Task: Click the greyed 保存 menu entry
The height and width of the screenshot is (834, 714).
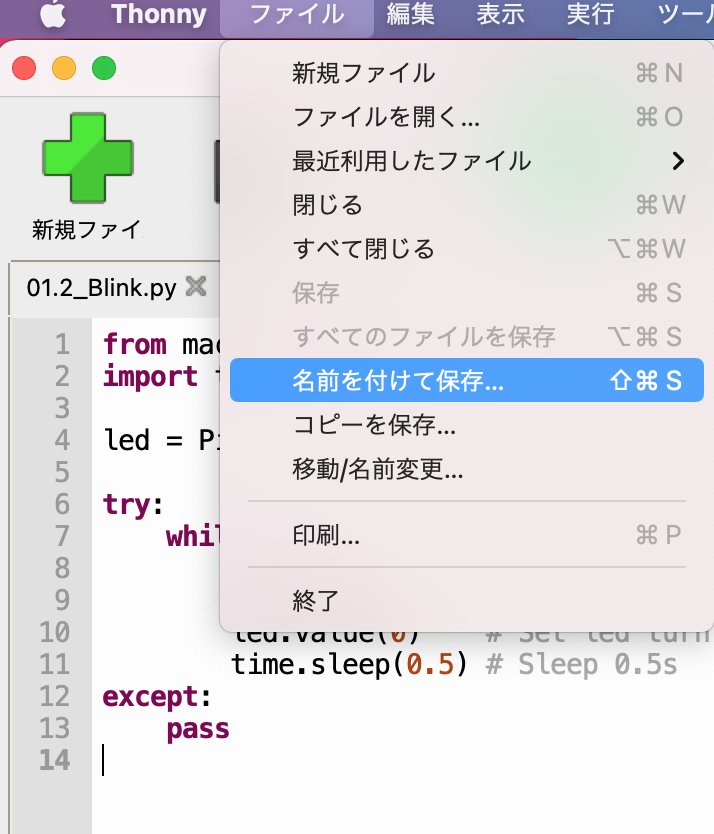Action: tap(467, 293)
